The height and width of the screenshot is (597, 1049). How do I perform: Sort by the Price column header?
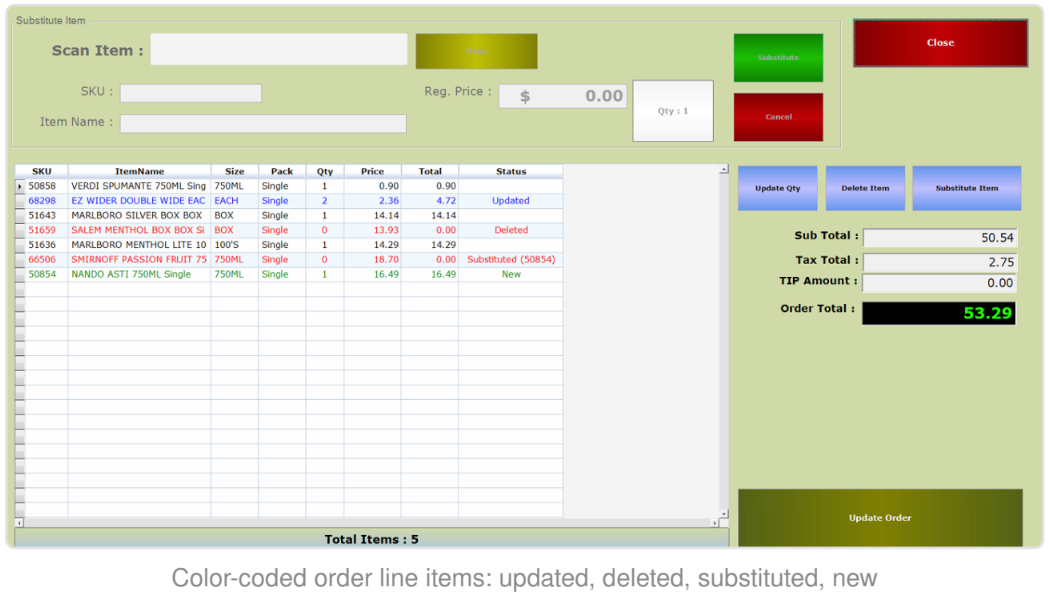click(x=373, y=171)
